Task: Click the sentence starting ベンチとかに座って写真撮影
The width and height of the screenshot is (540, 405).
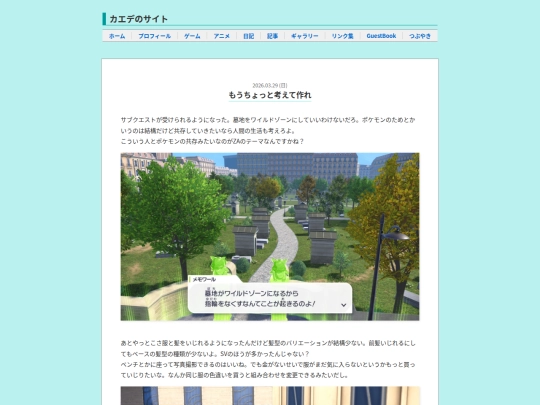Action: [268, 370]
